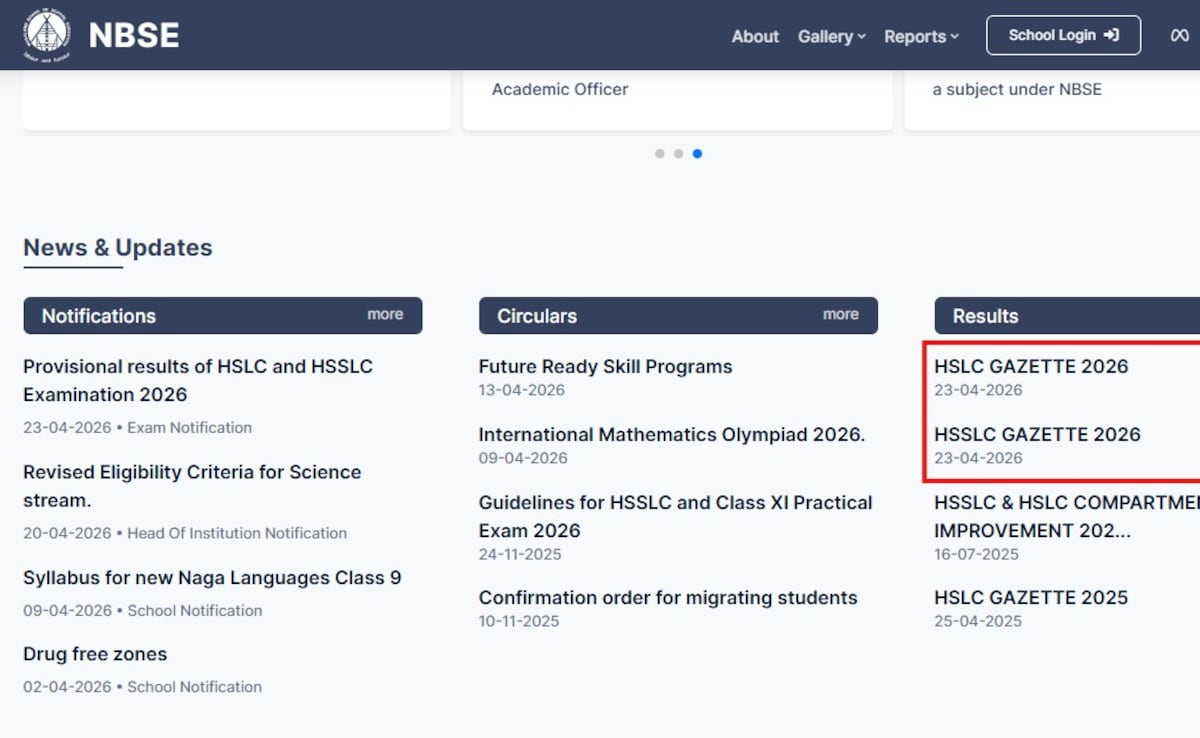The height and width of the screenshot is (738, 1200).
Task: Select the second carousel dot
Action: pos(678,154)
